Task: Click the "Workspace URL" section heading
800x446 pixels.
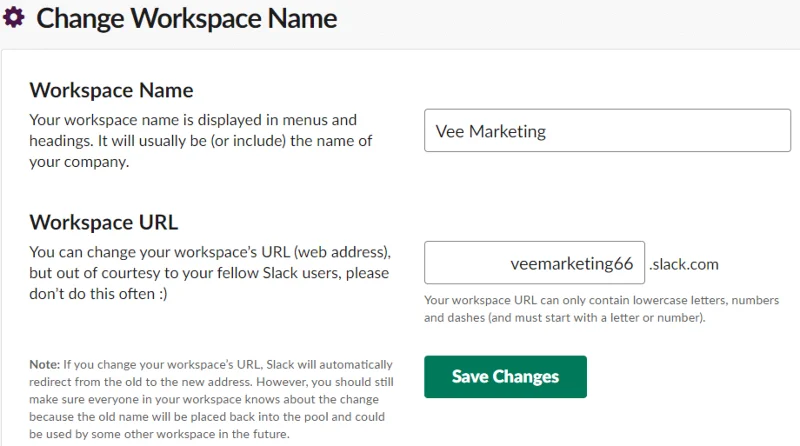Action: pos(104,222)
